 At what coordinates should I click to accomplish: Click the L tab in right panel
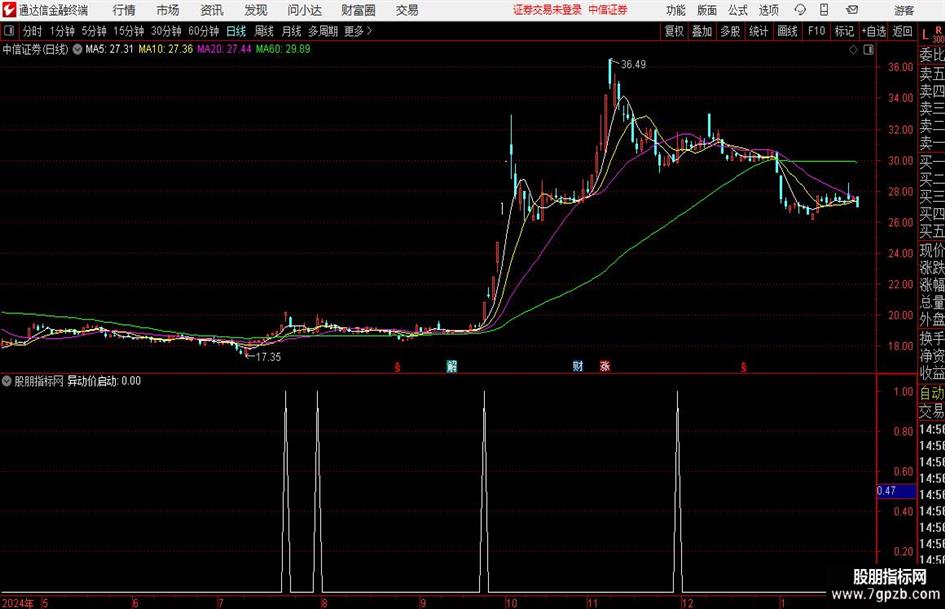point(925,36)
